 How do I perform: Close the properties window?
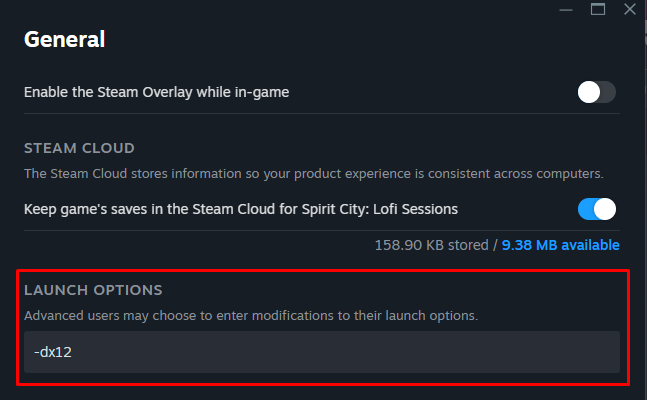point(629,9)
